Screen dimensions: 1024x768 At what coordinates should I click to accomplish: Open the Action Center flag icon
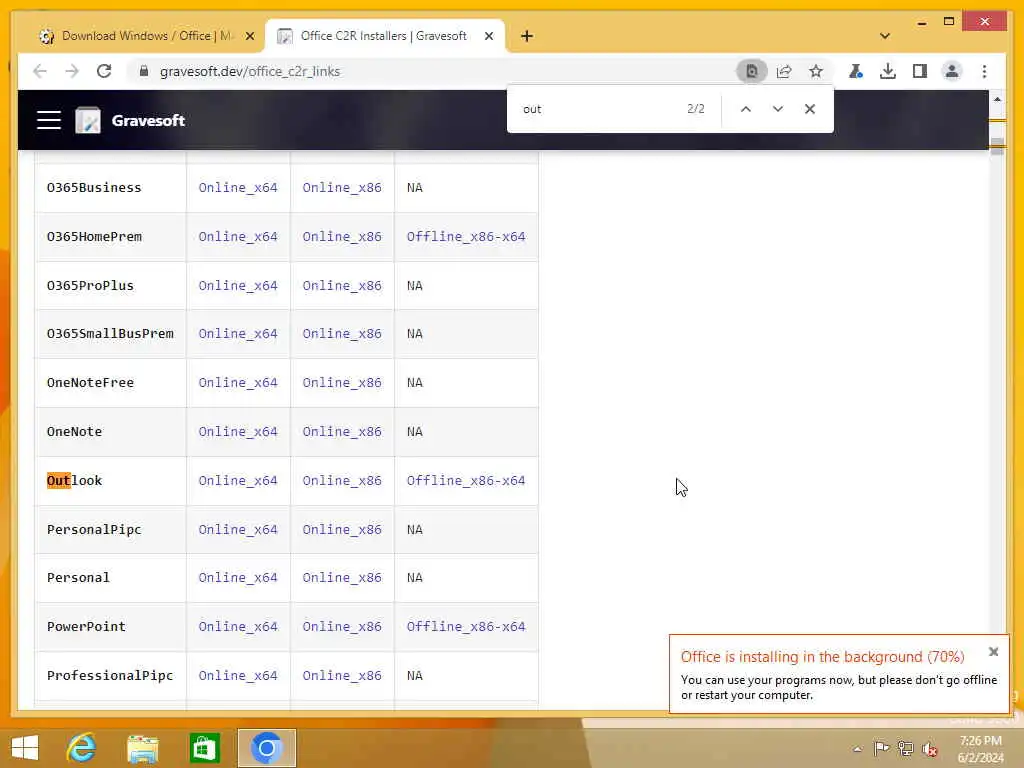(881, 748)
